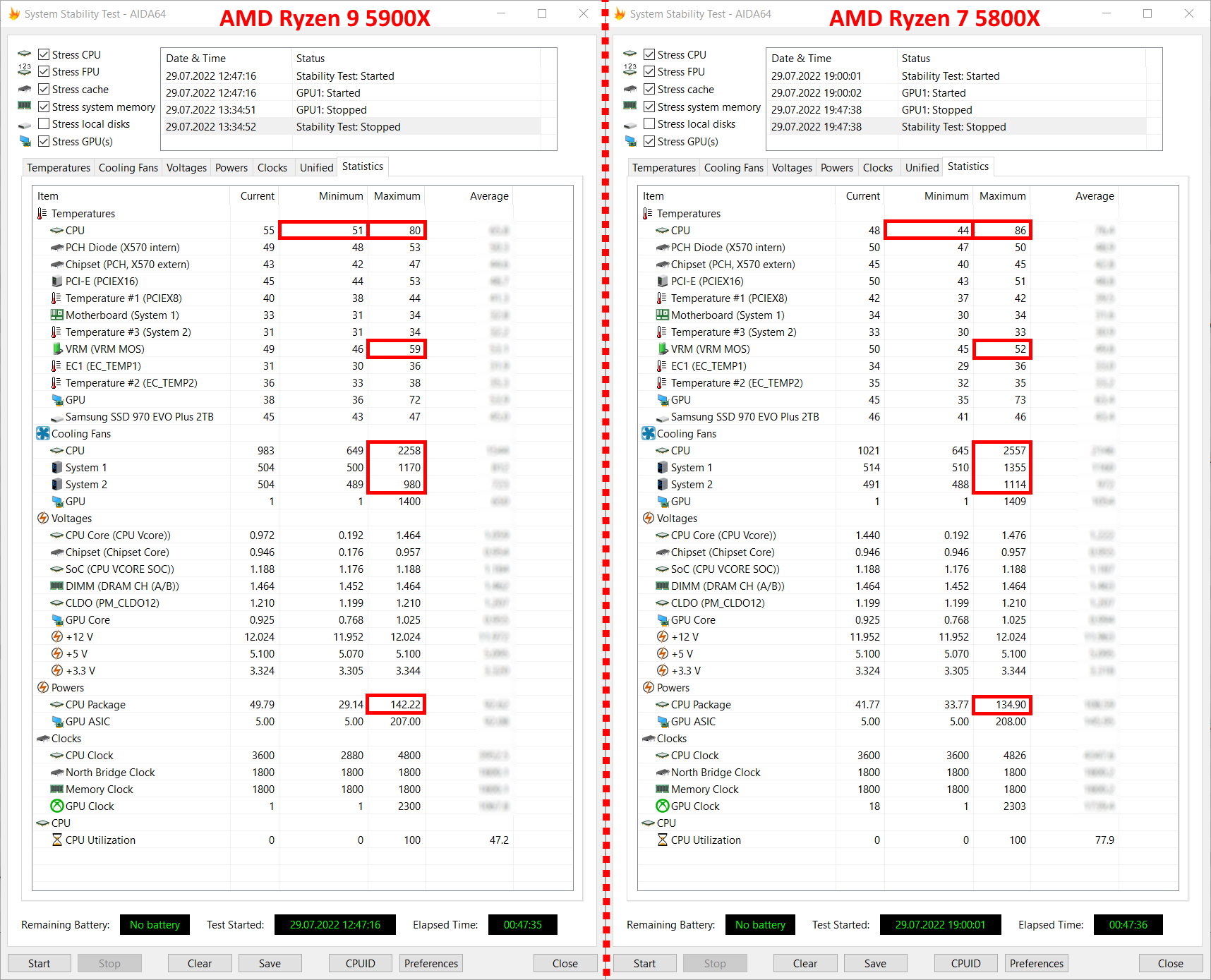Click the Temperatures group icon in the 5800X window
Image resolution: width=1211 pixels, height=980 pixels.
coord(648,213)
